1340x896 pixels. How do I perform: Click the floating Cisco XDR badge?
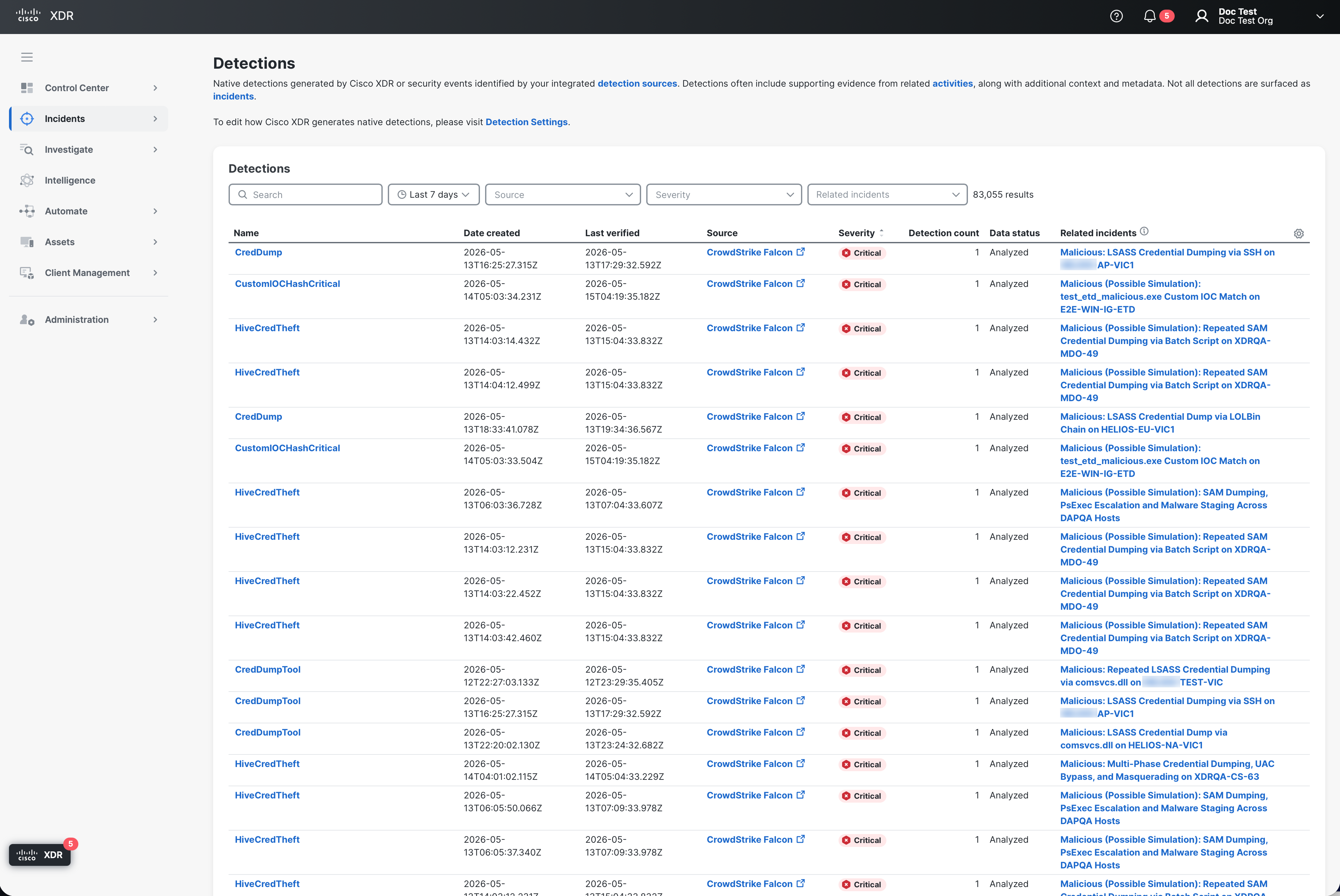click(39, 855)
